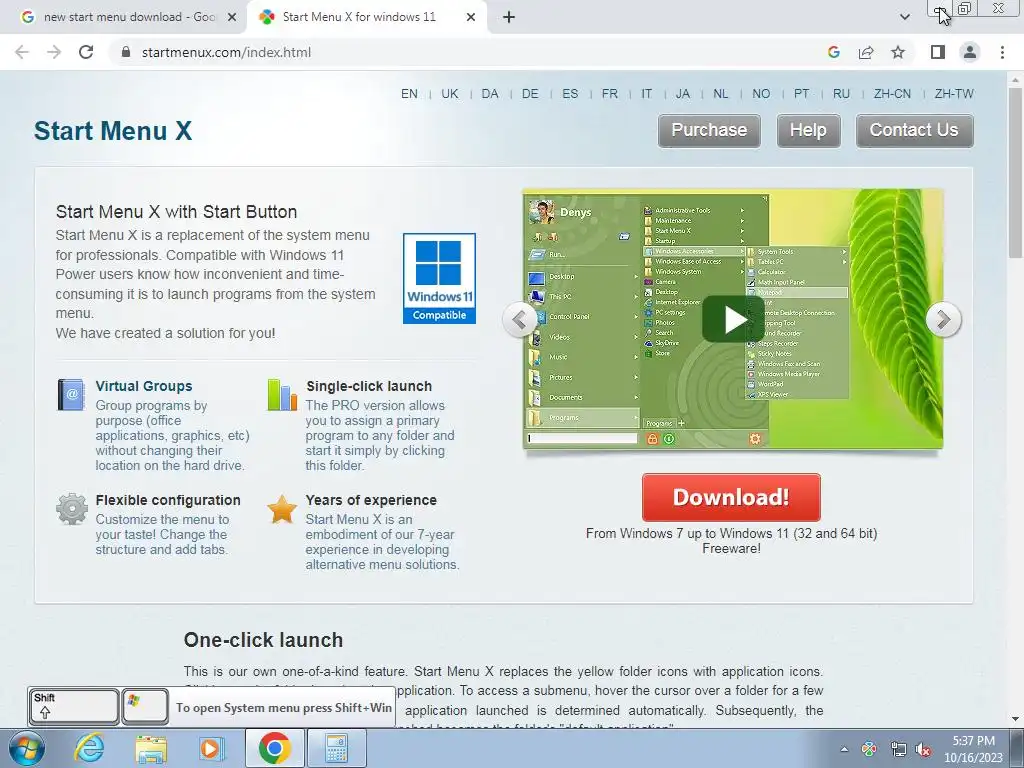Open the Windows Start orb
The height and width of the screenshot is (768, 1024).
click(x=27, y=748)
